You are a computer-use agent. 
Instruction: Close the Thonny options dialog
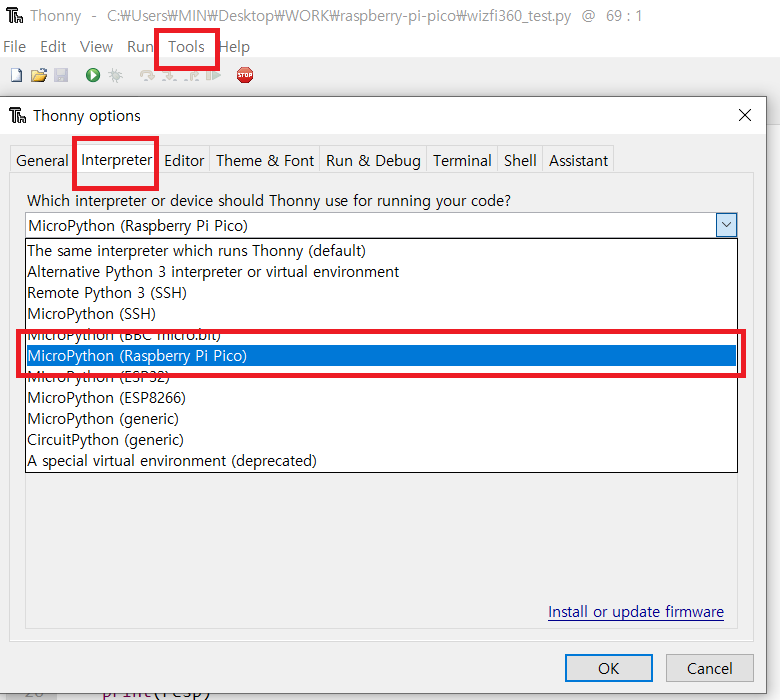745,115
